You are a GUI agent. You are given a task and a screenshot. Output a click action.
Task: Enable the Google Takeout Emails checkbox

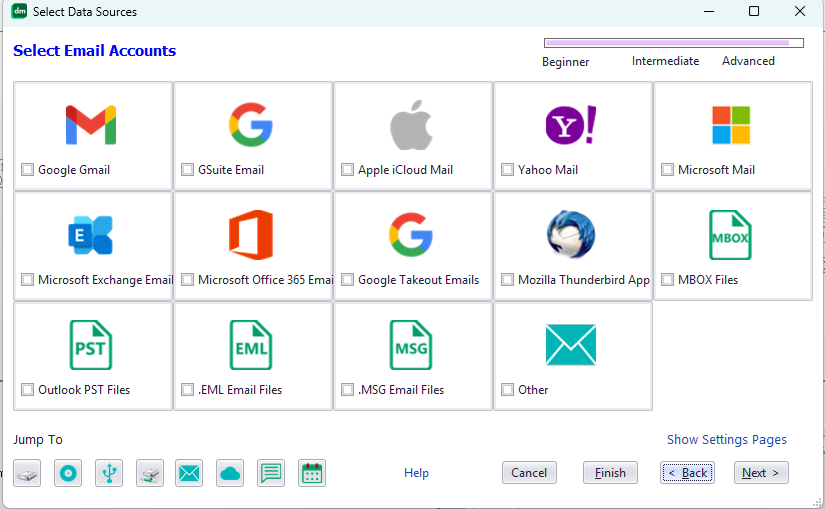[x=347, y=280]
